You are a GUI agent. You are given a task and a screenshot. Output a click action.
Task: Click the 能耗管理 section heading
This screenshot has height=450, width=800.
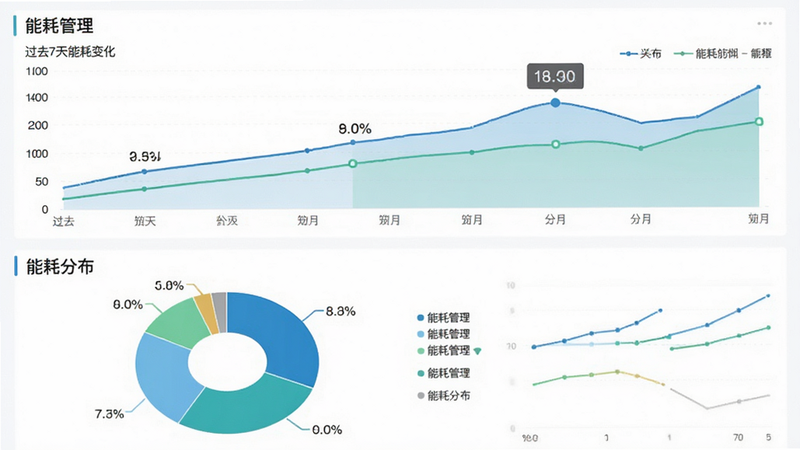click(59, 26)
